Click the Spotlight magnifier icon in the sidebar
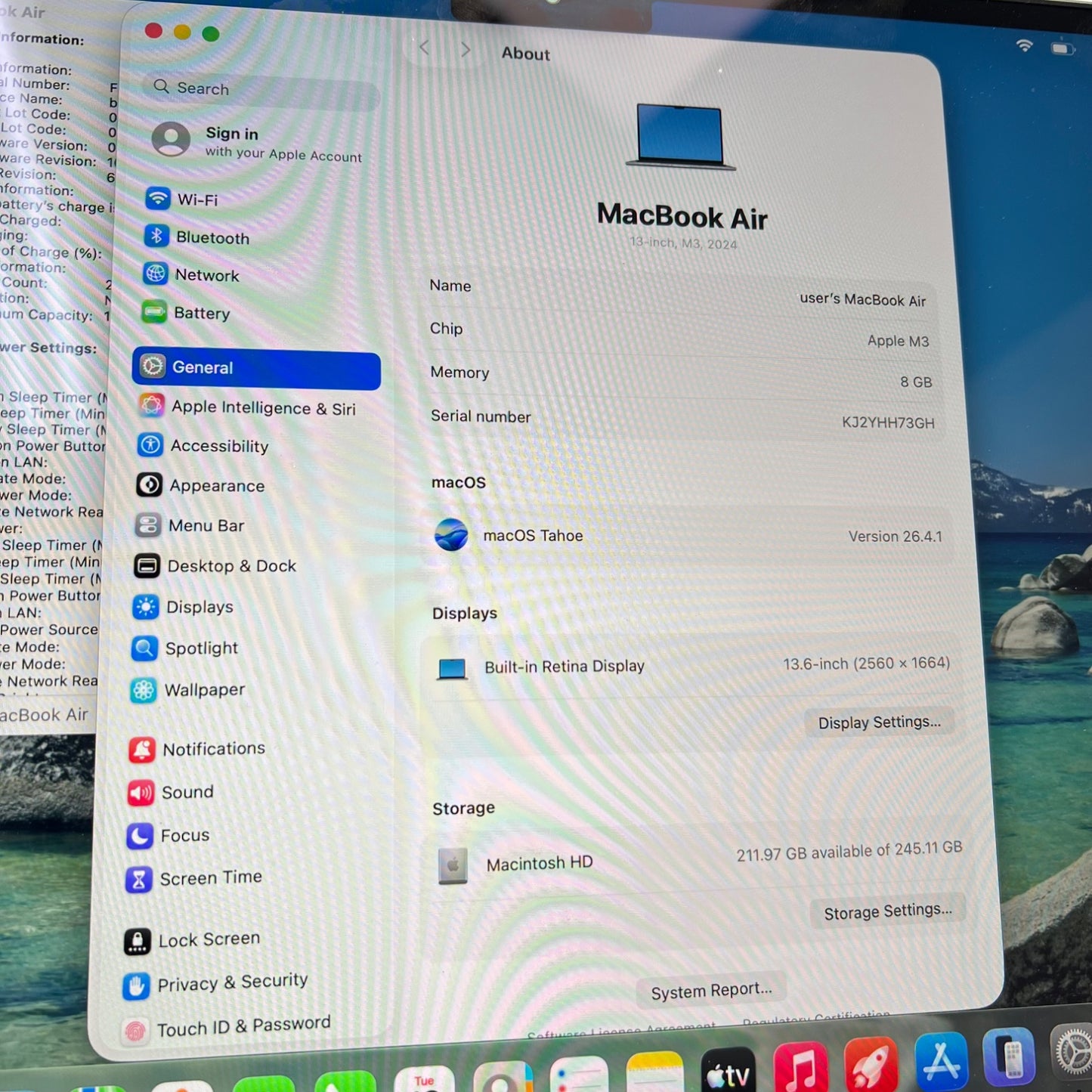This screenshot has height=1092, width=1092. (x=144, y=648)
